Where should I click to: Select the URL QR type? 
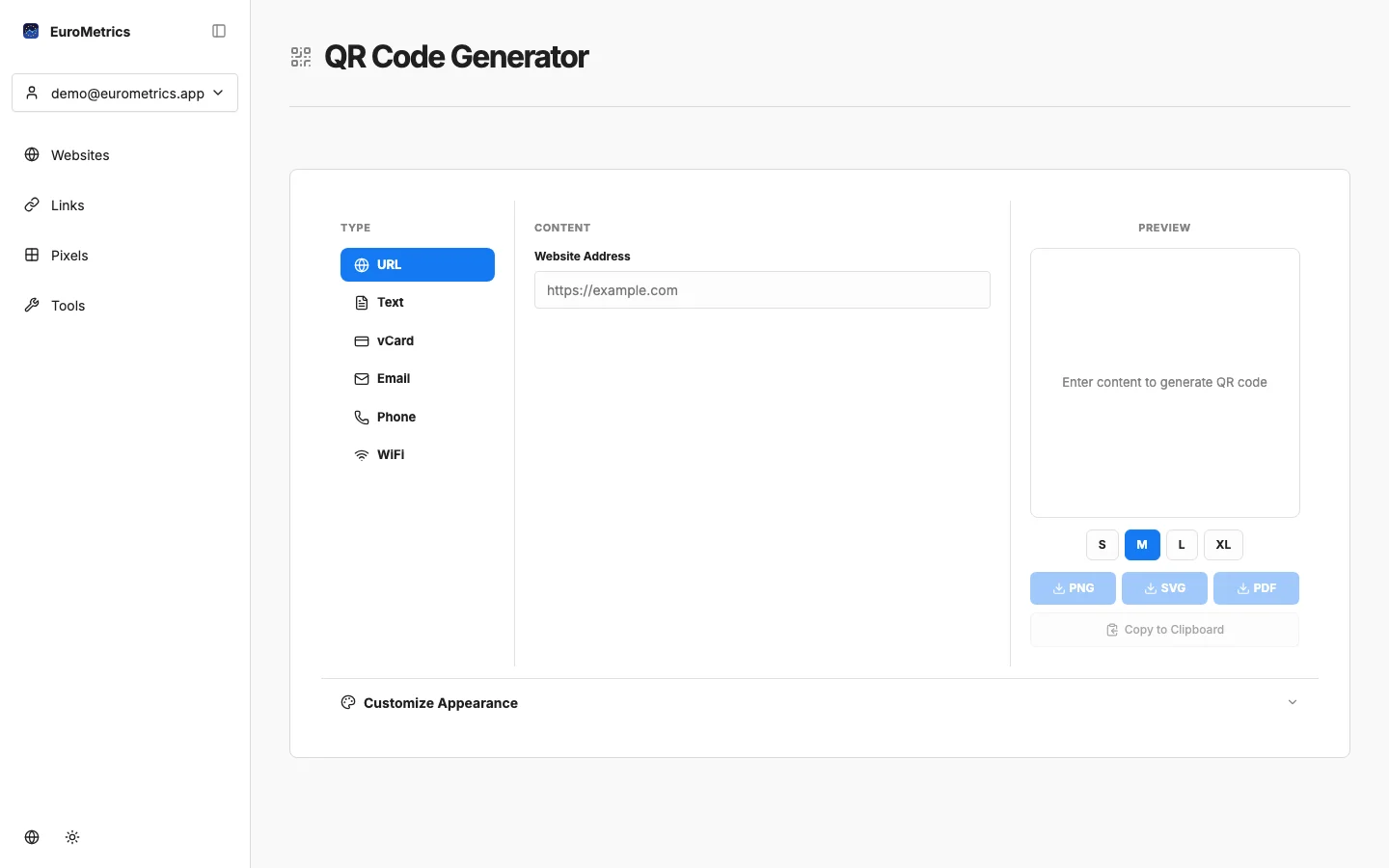tap(418, 264)
